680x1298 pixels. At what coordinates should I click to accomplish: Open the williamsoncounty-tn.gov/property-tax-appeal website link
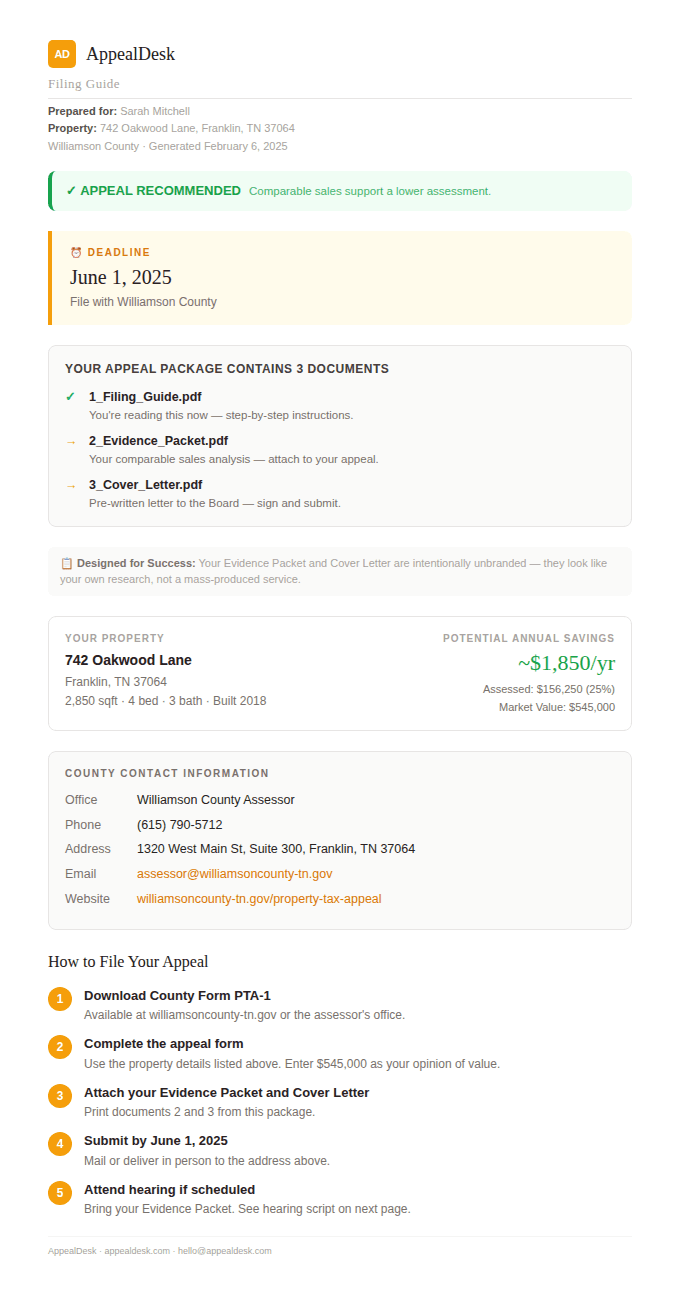259,899
